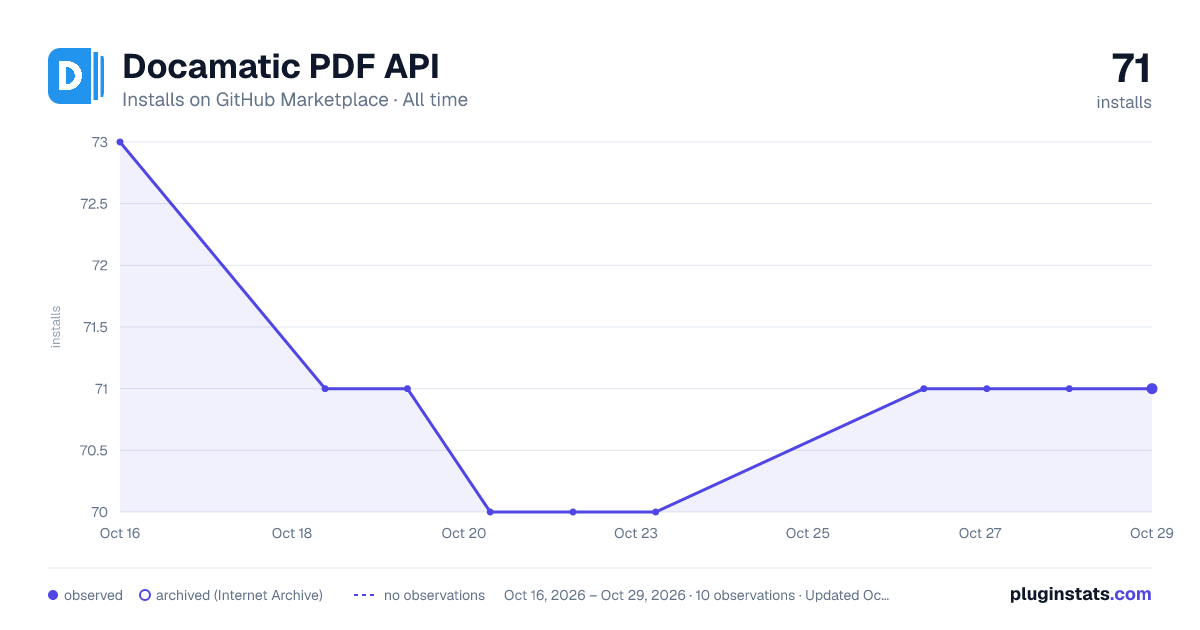Click the Docamatic blue D logo icon
Screen dimensions: 1200x630
76,75
